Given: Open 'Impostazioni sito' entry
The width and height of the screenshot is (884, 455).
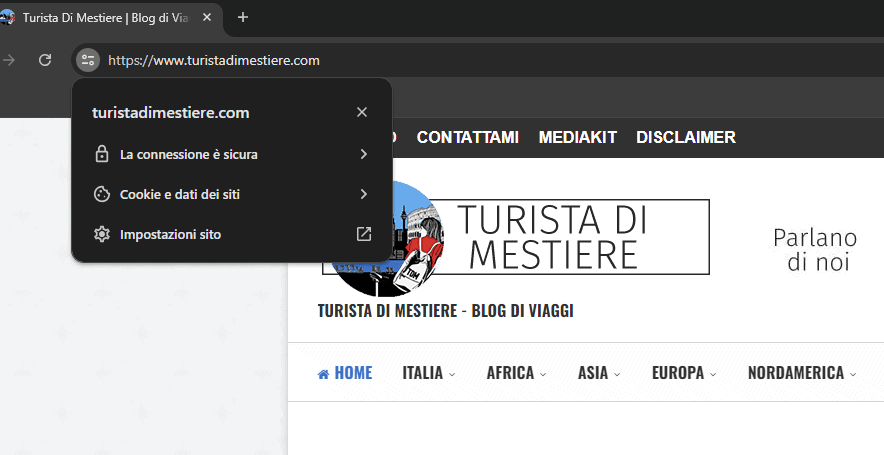Looking at the screenshot, I should 232,234.
